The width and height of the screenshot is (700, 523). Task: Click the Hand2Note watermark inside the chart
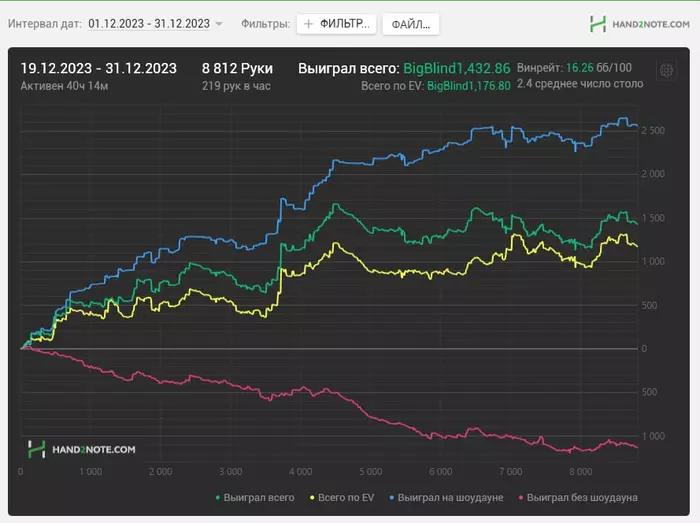tap(81, 450)
